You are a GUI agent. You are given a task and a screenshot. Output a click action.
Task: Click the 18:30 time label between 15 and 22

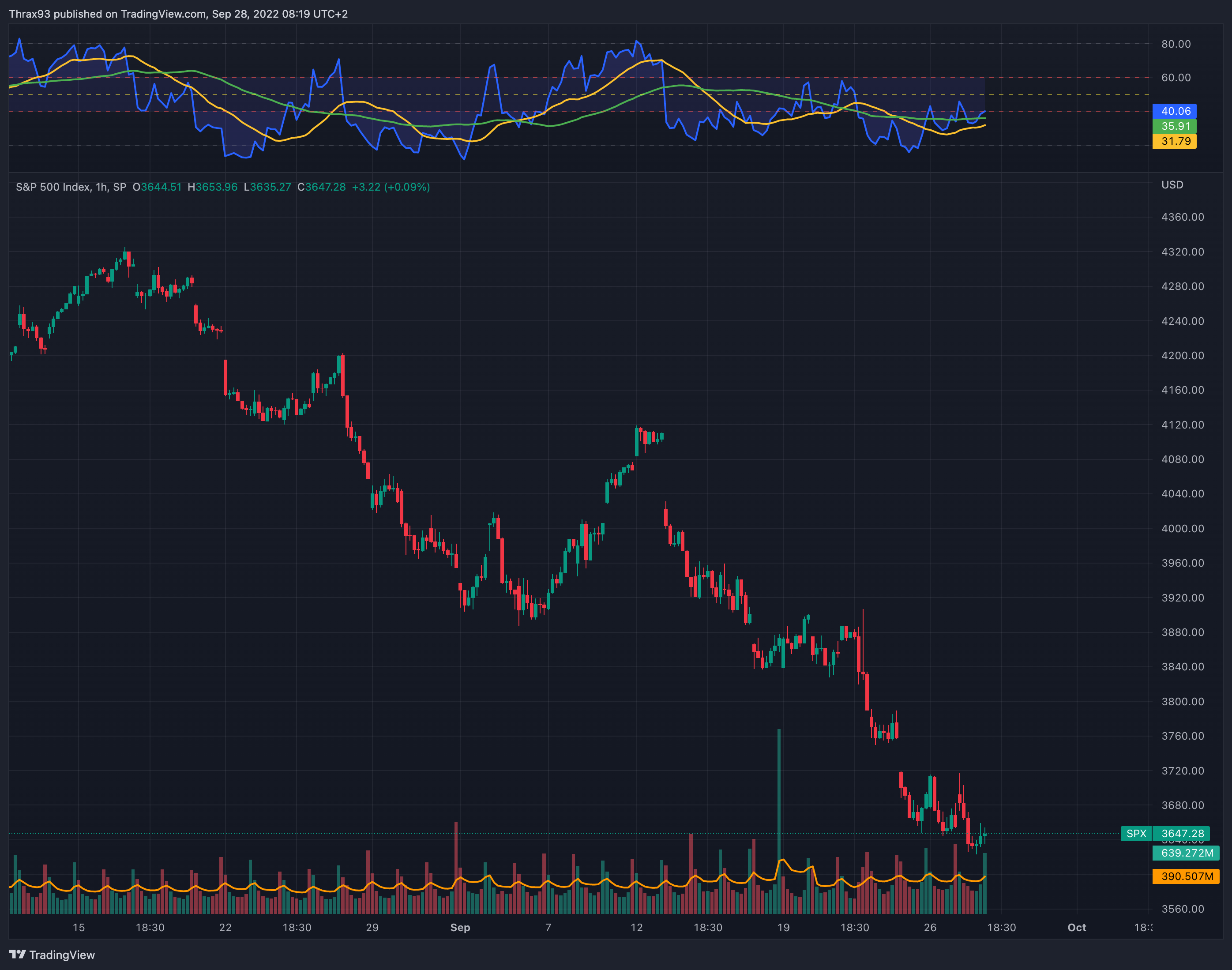pos(150,927)
